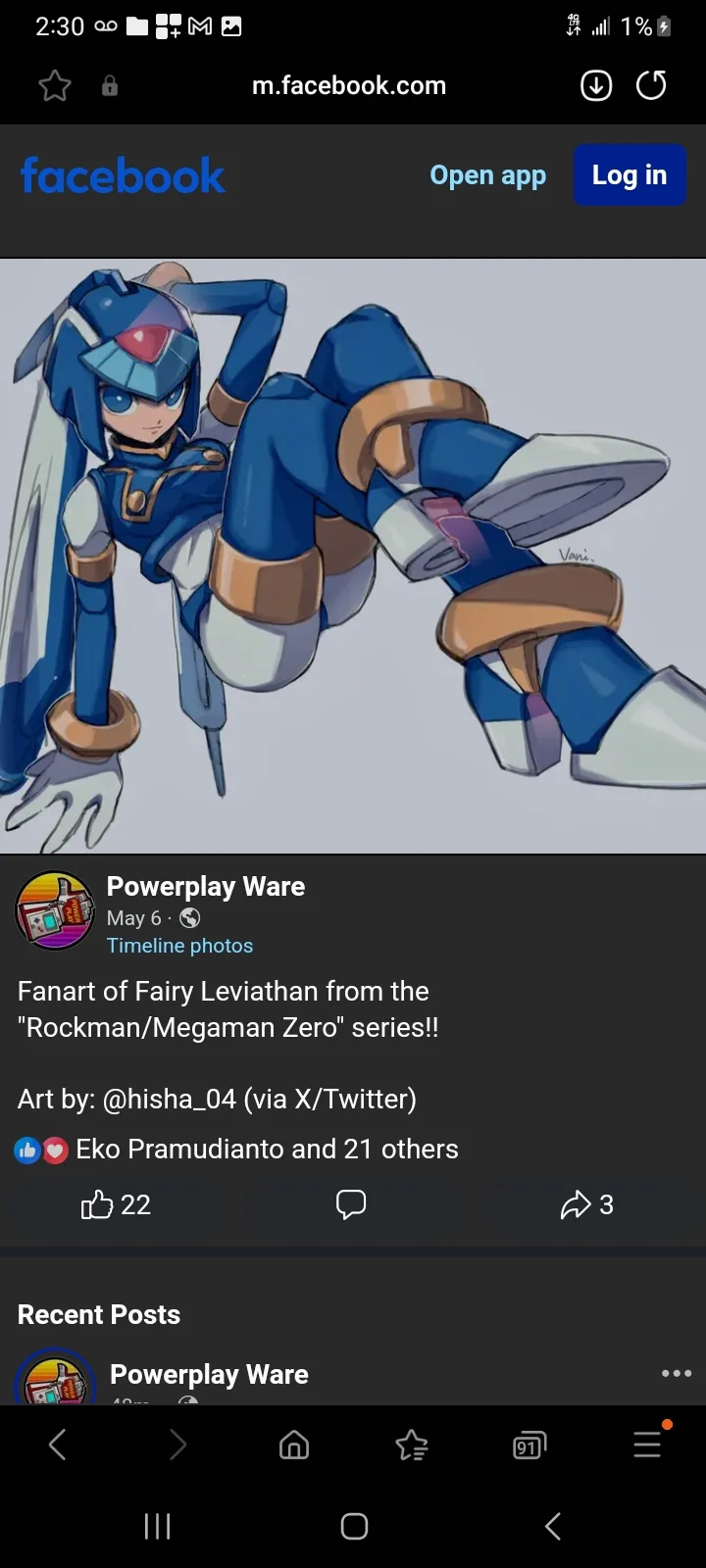
Task: Open the Timeline photos album link
Action: (179, 946)
